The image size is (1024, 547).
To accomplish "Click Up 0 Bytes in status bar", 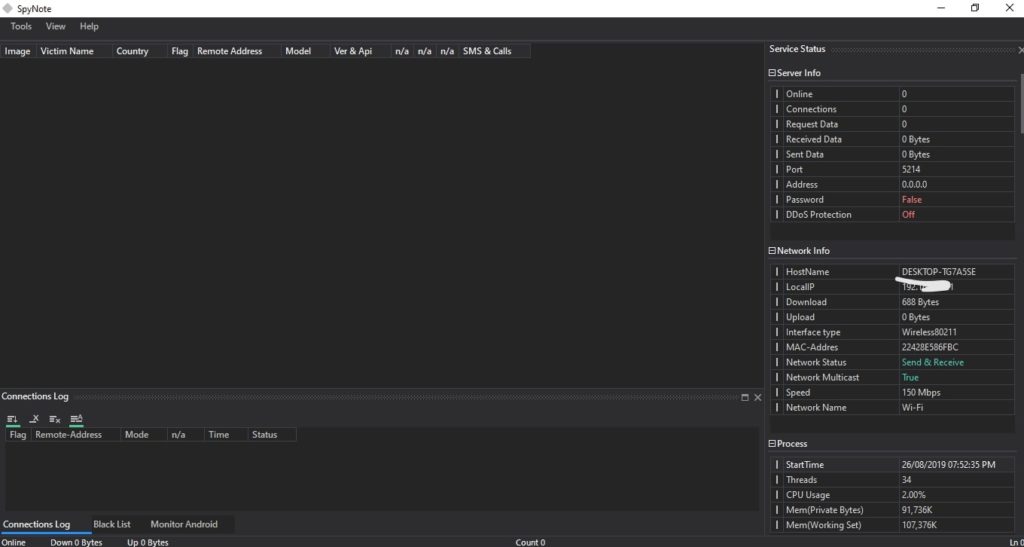I will tap(148, 542).
